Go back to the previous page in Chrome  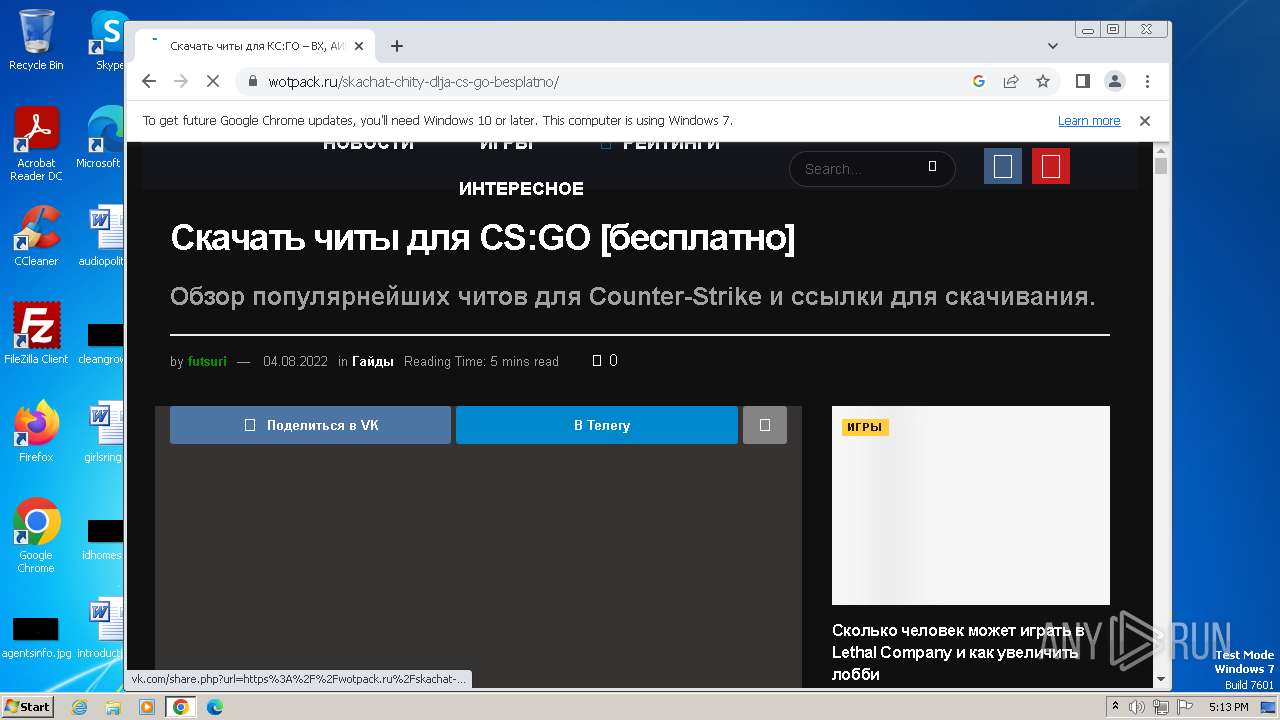pos(149,82)
